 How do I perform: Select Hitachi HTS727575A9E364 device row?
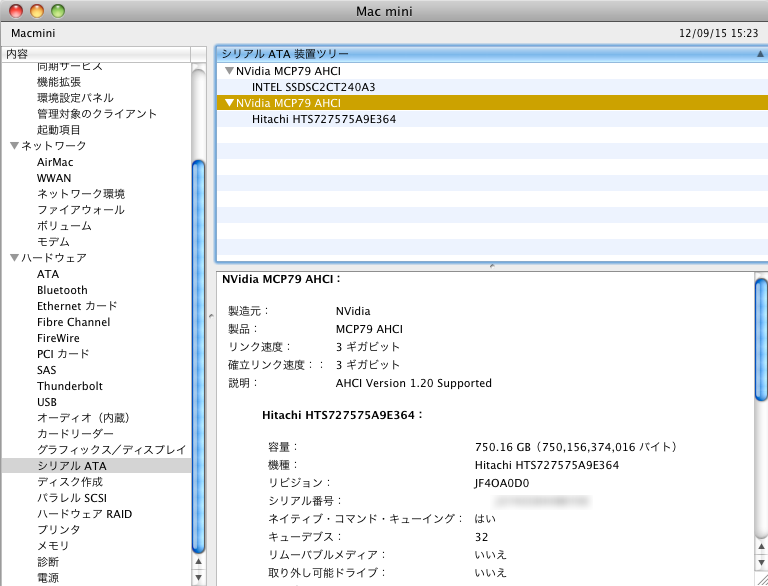(492, 119)
